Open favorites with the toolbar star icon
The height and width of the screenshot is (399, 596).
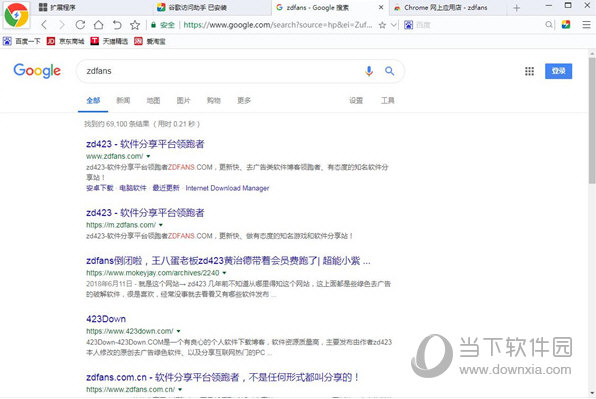[135, 25]
